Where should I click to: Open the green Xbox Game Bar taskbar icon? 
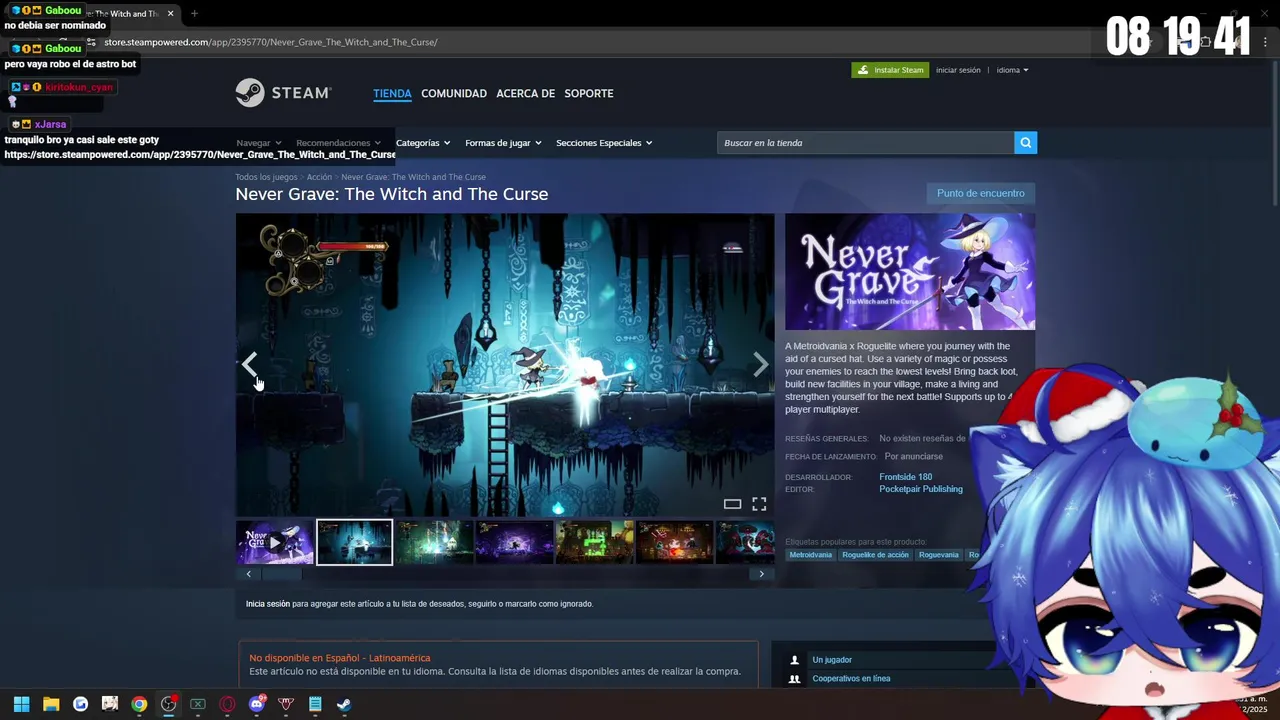coord(198,704)
